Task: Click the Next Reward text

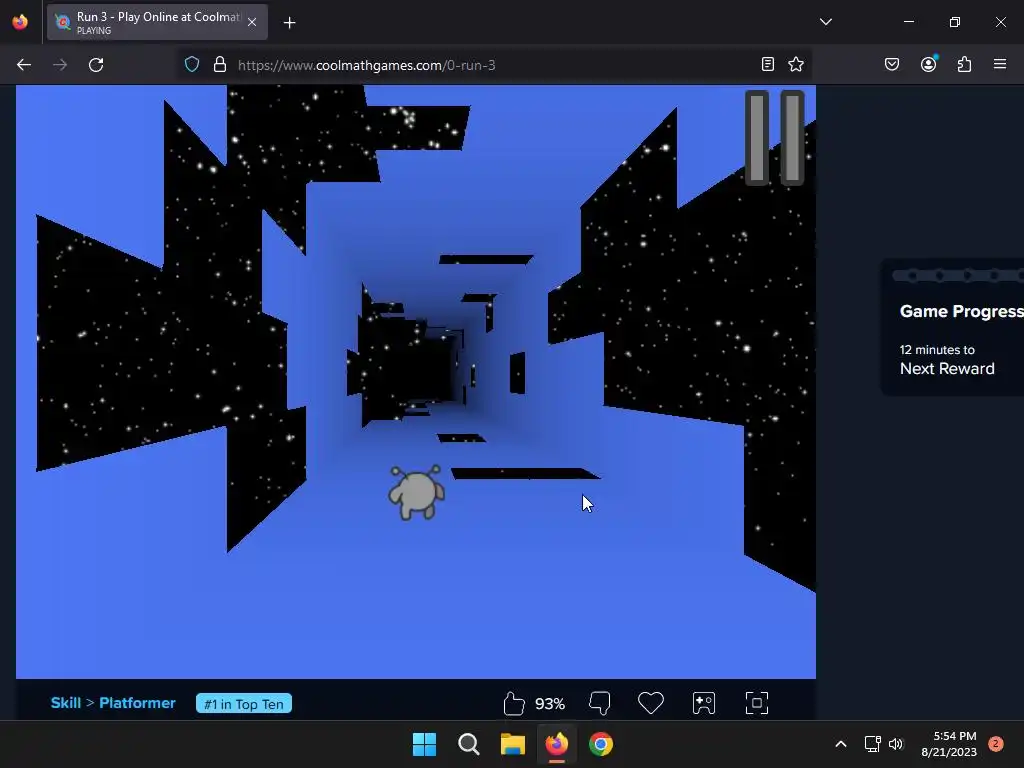Action: coord(947,369)
